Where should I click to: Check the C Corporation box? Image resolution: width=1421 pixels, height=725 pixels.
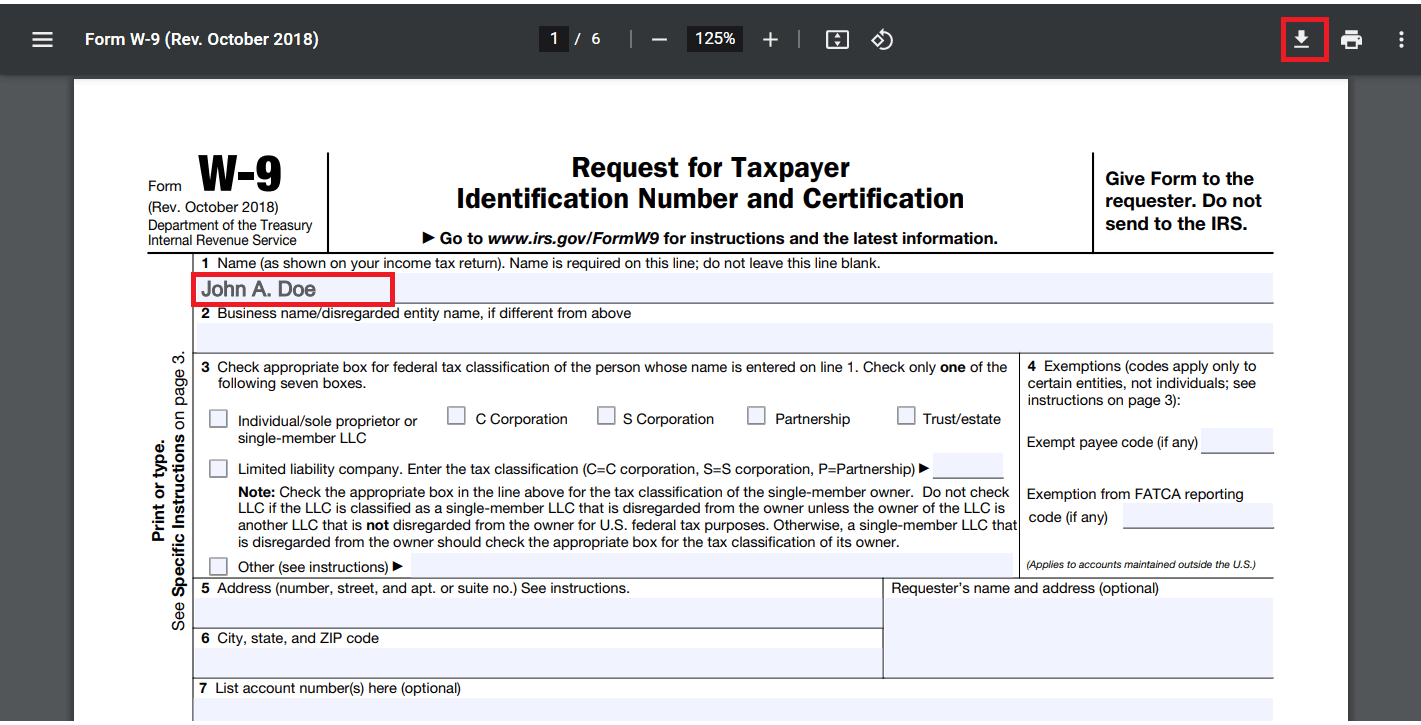click(x=456, y=416)
